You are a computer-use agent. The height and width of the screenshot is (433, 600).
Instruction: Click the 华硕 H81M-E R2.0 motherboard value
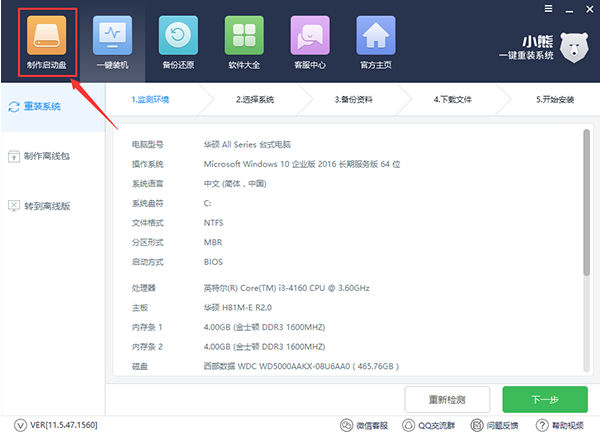pyautogui.click(x=238, y=308)
